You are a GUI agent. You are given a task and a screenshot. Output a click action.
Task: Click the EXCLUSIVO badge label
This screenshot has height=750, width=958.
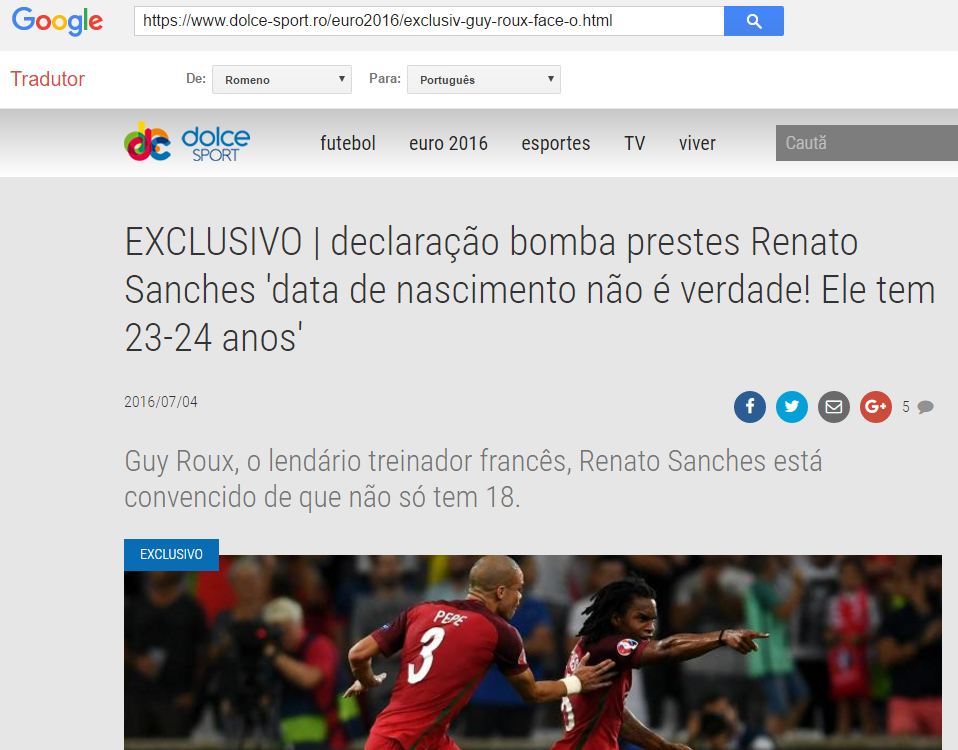[171, 555]
